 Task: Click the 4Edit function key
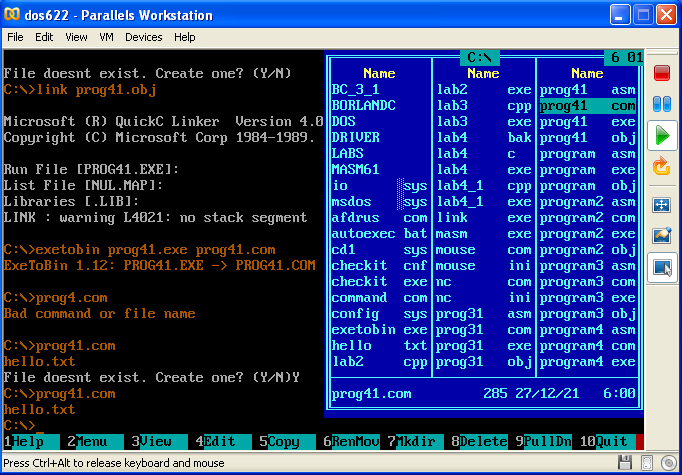[x=224, y=442]
